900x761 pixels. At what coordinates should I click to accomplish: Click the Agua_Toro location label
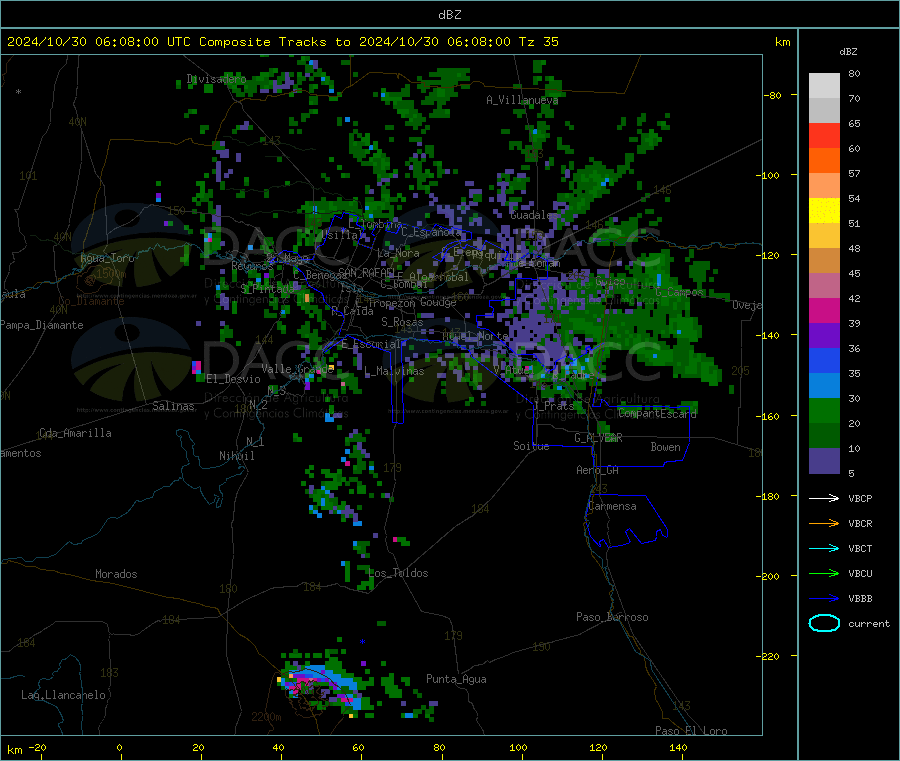pos(107,258)
